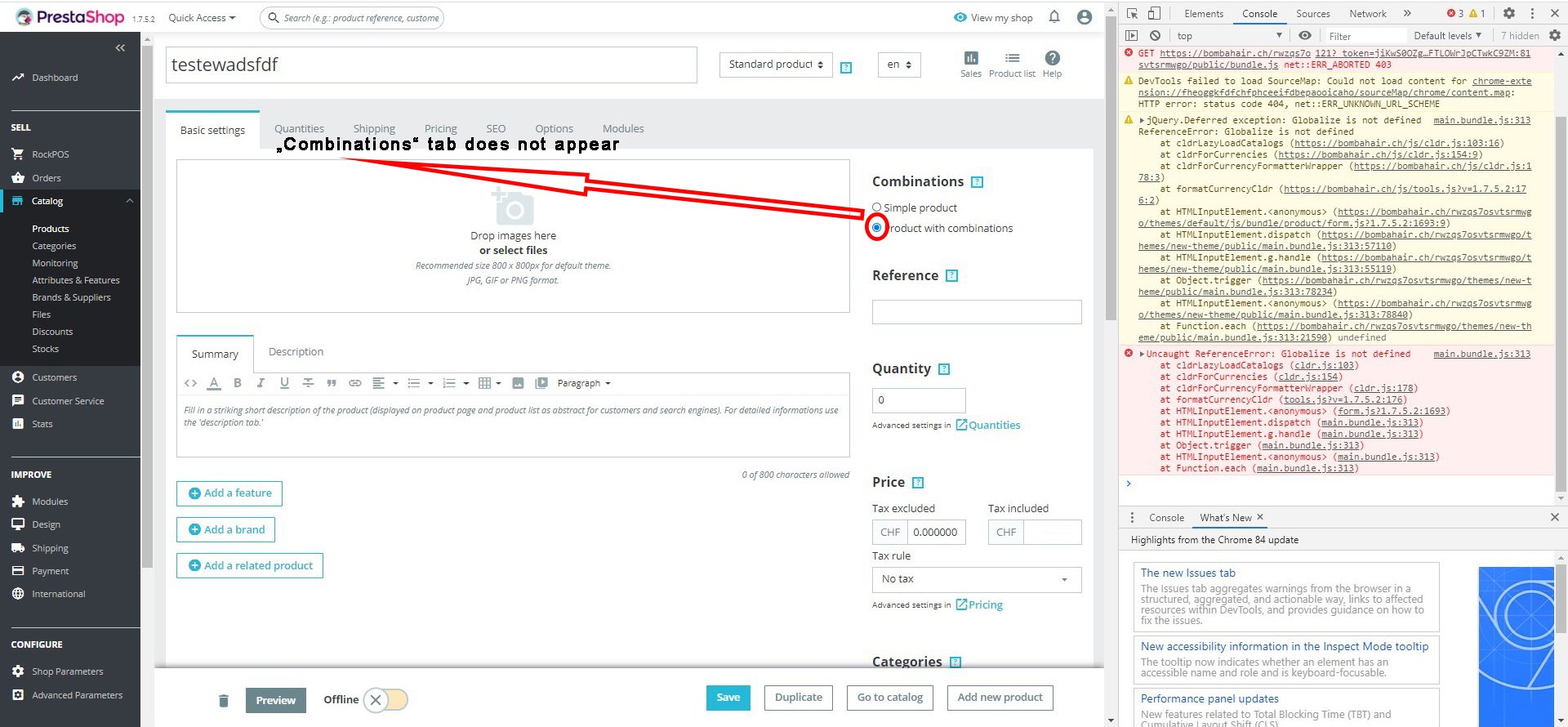1568x727 pixels.
Task: Open DevTools settings gear
Action: [1509, 13]
